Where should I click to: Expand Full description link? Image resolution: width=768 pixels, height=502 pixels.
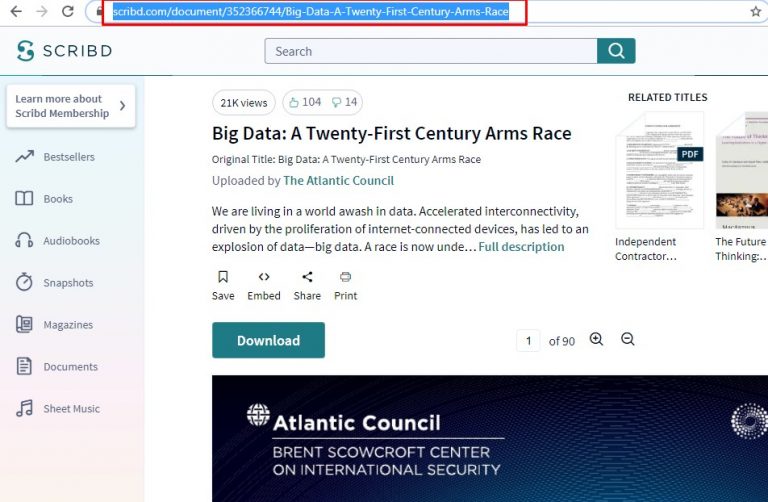point(521,247)
